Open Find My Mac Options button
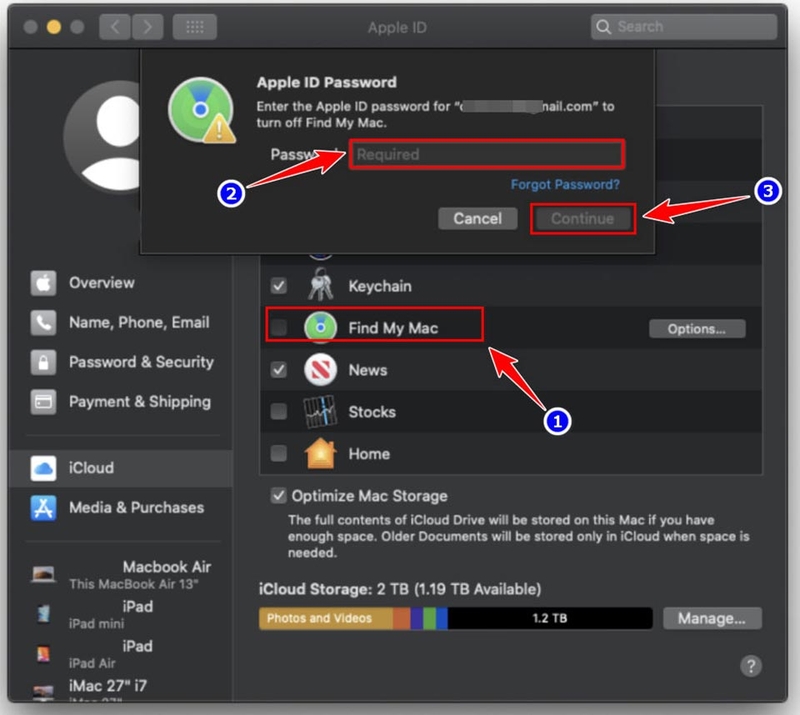 tap(697, 329)
